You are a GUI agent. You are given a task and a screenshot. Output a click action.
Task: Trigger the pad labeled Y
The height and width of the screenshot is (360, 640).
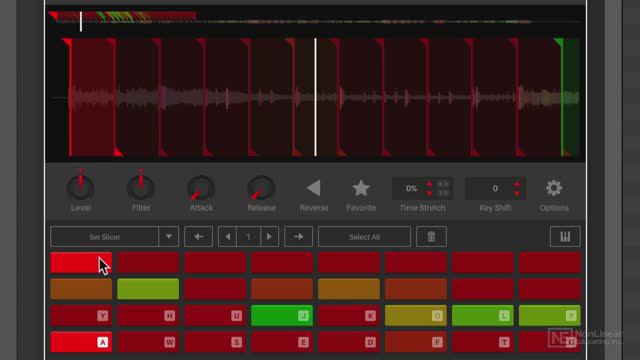[81, 316]
